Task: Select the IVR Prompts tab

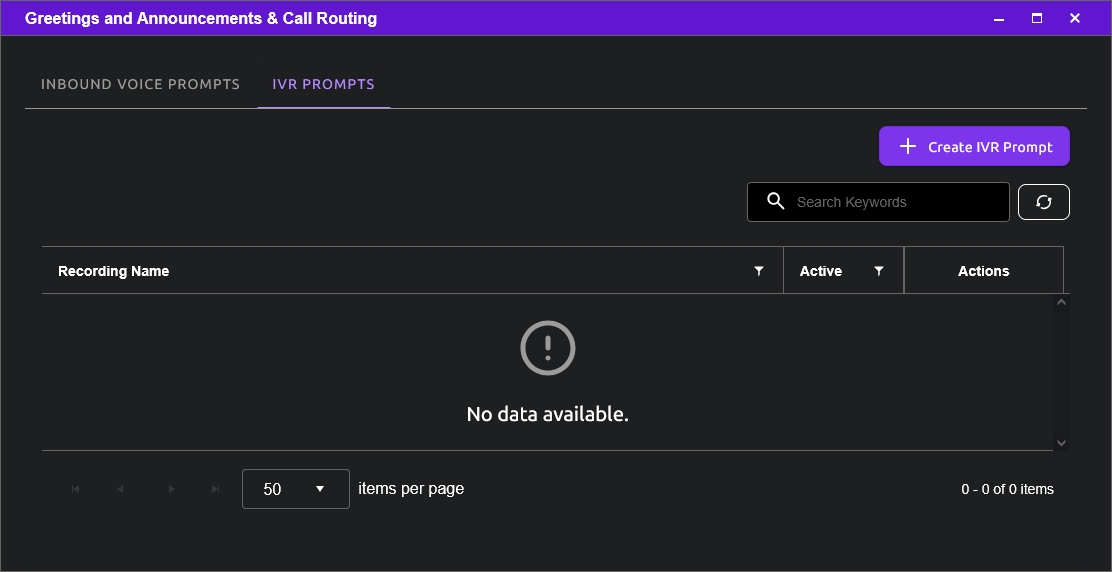Action: (x=323, y=84)
